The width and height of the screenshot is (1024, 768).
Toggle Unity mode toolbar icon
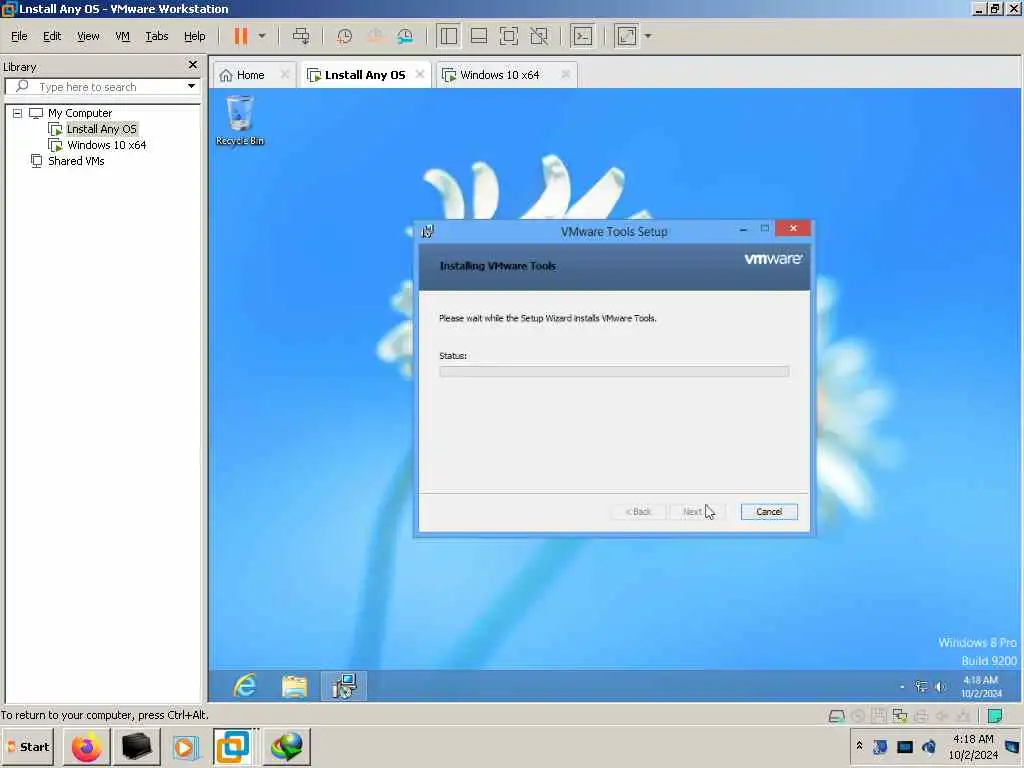pos(539,36)
